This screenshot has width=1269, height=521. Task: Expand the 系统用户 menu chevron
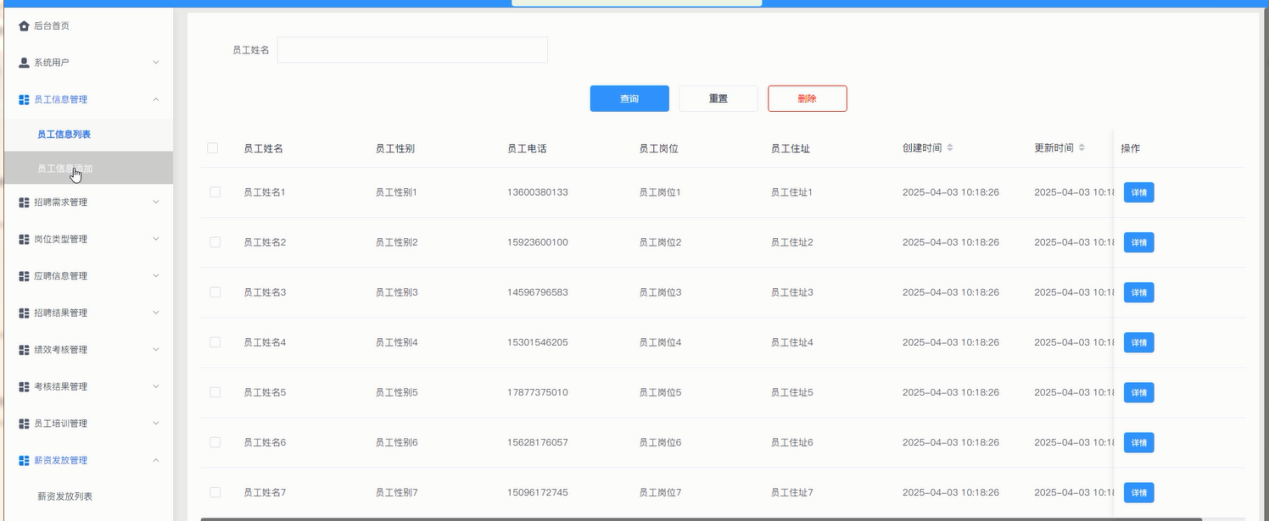coord(155,63)
